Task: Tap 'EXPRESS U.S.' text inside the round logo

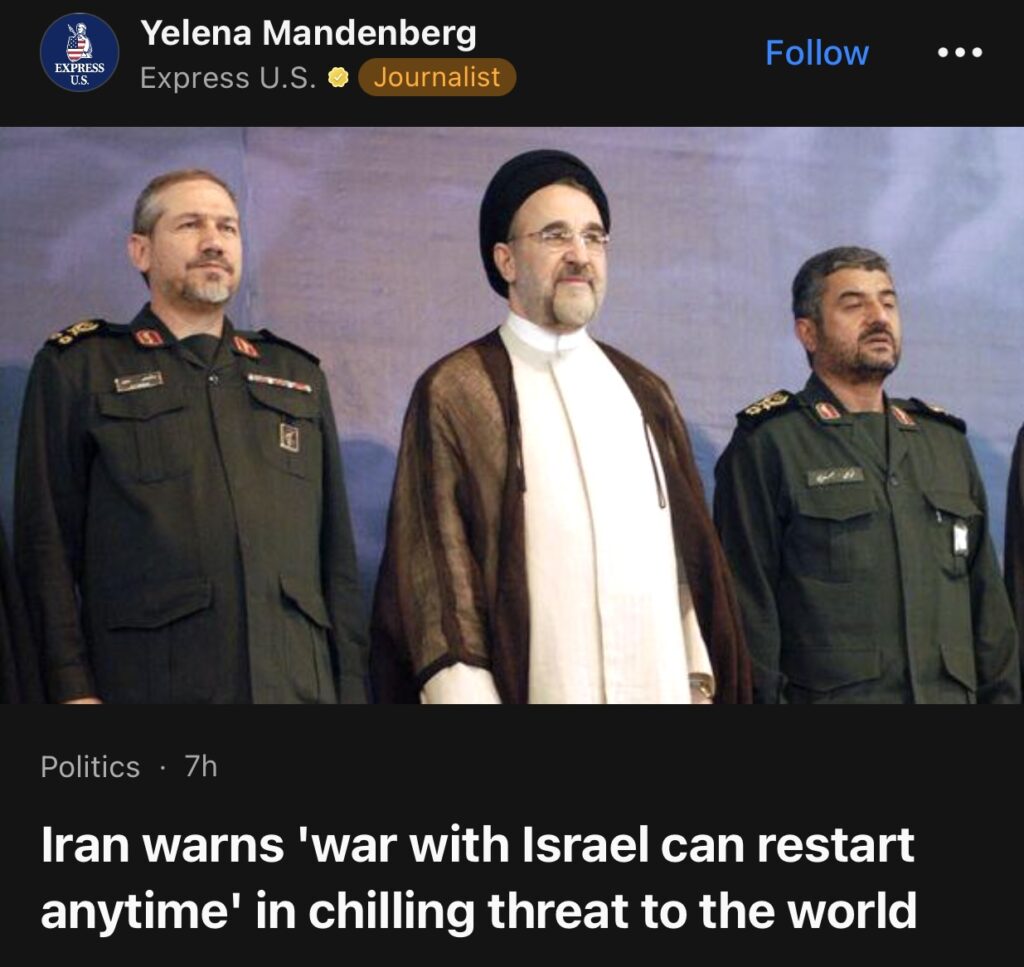Action: (x=79, y=72)
